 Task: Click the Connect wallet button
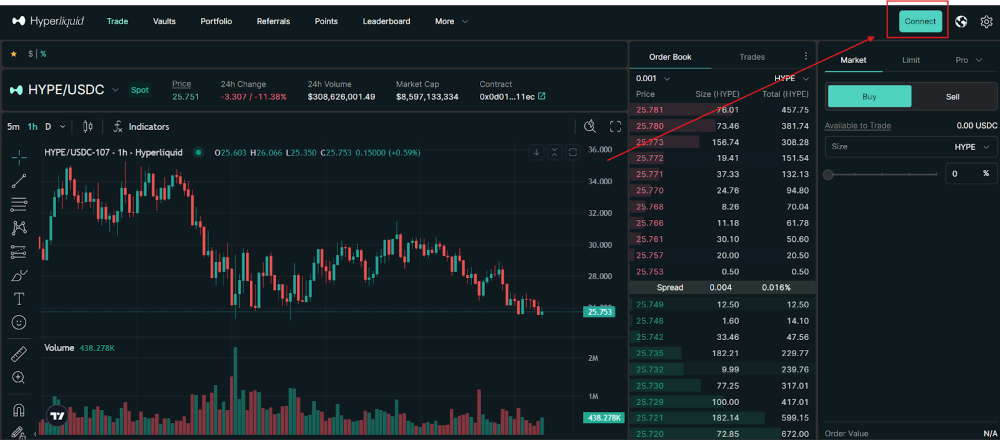click(920, 21)
